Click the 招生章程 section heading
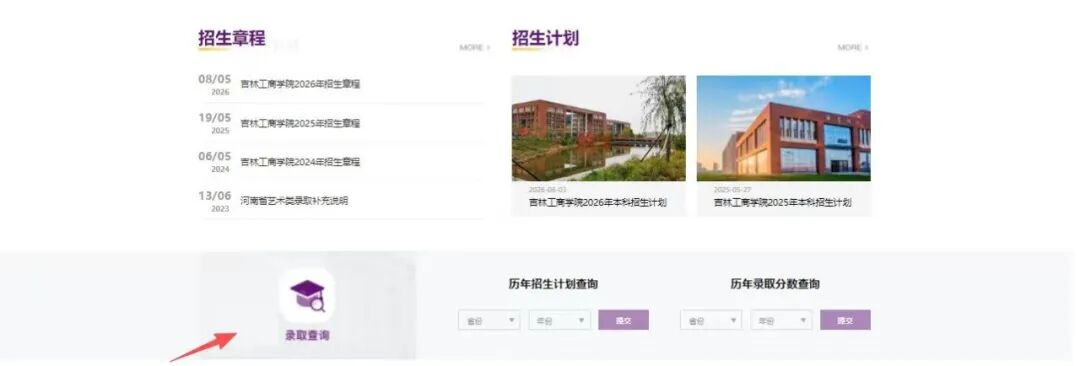Image resolution: width=1080 pixels, height=366 pixels. click(x=231, y=38)
